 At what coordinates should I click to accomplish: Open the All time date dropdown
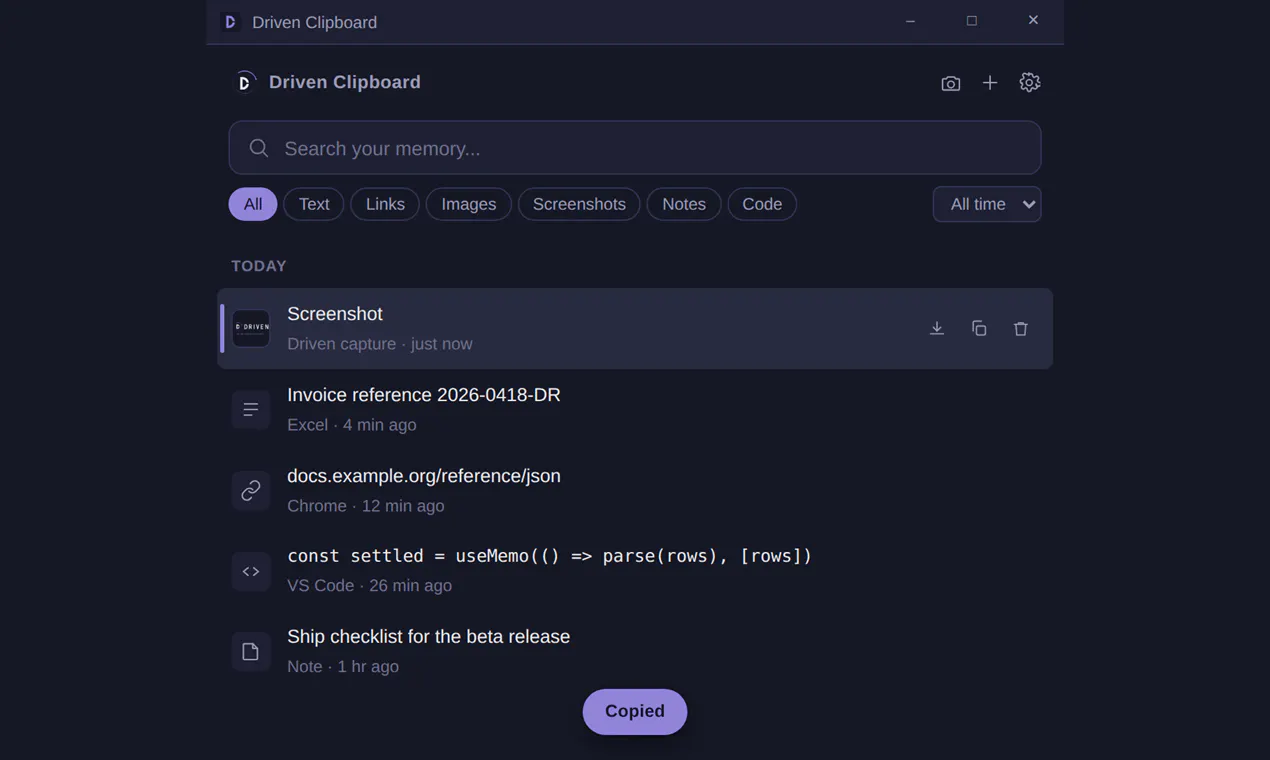987,204
